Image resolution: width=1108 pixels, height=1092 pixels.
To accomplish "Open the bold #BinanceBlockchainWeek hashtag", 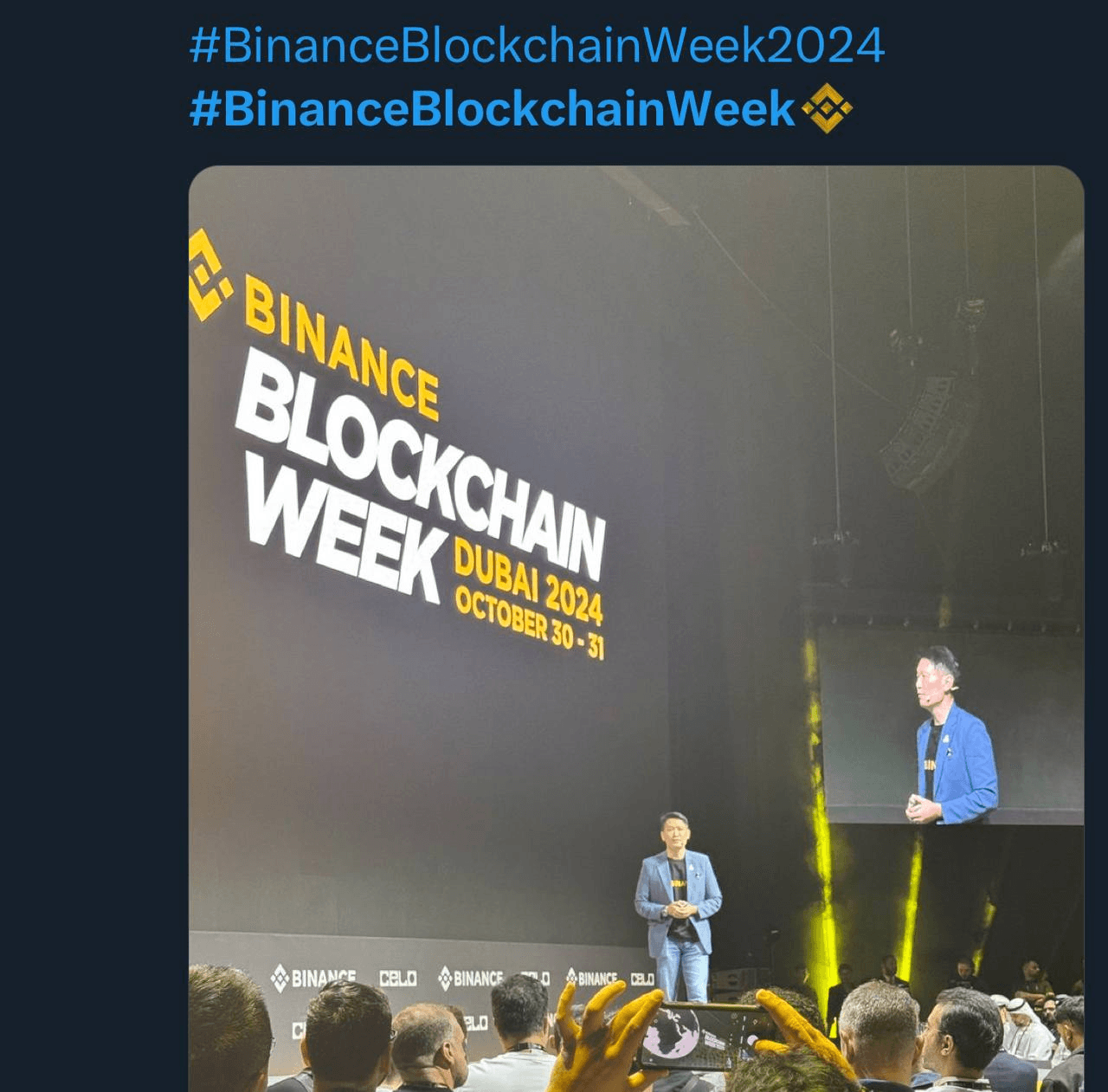I will (x=492, y=108).
